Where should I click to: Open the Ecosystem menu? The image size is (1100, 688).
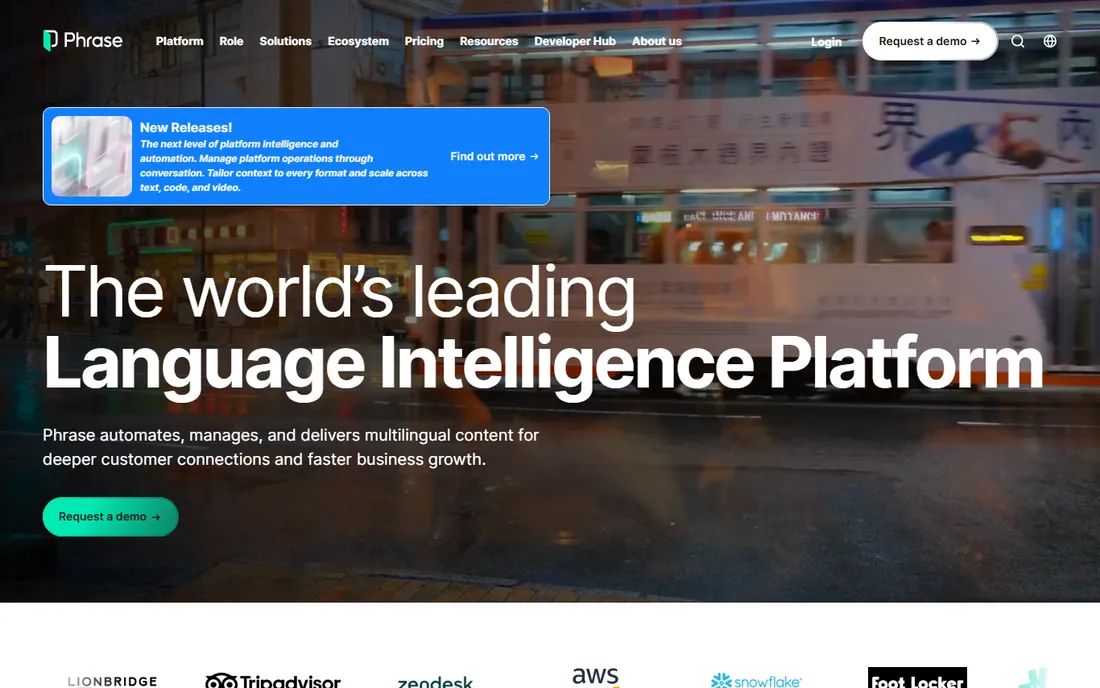point(358,41)
